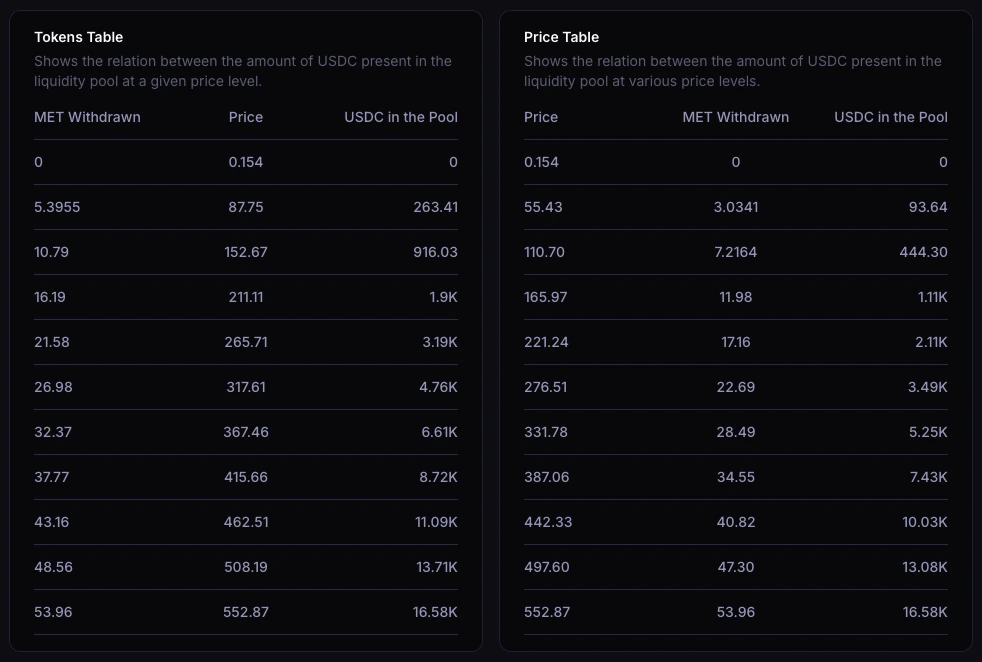Pick the 211.11 price cell

[246, 297]
